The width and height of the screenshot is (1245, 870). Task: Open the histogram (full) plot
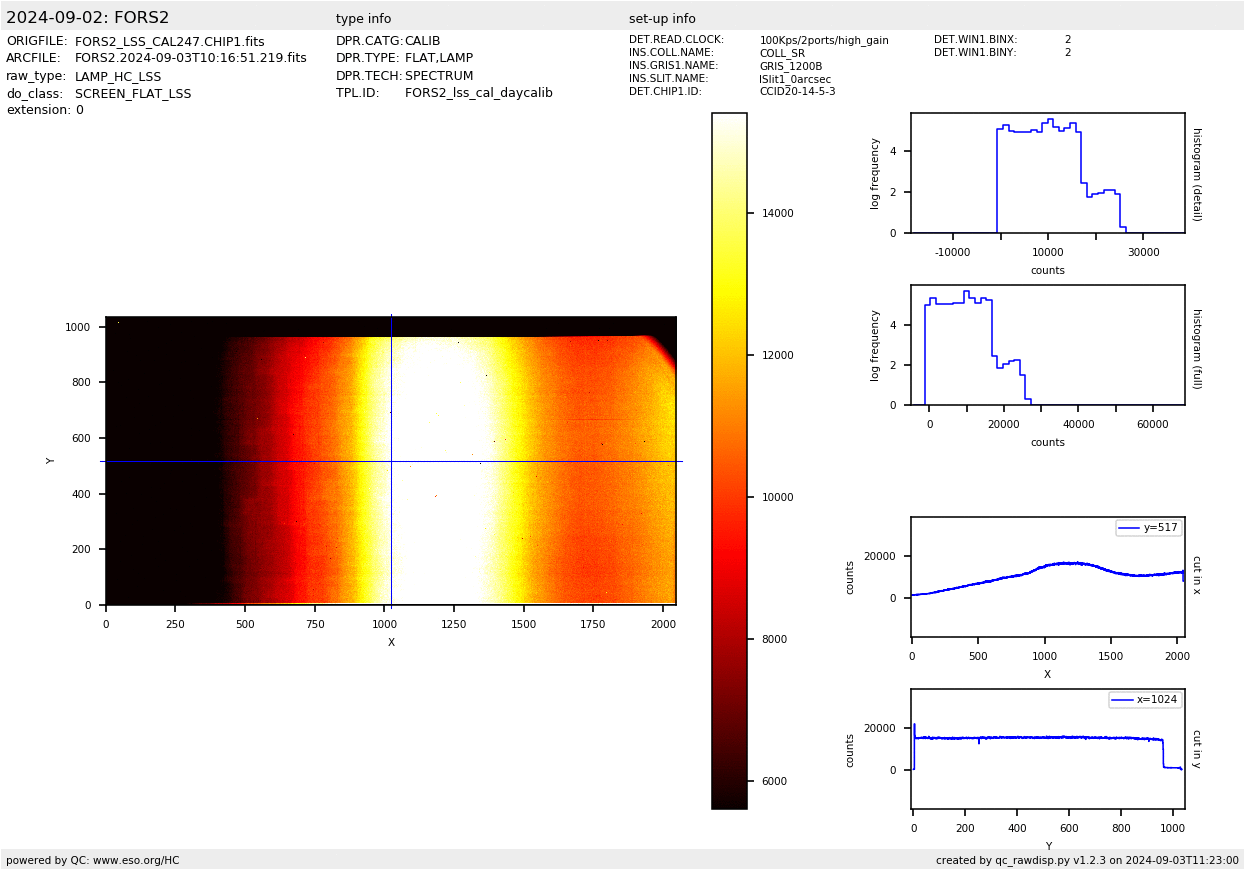coord(1047,345)
